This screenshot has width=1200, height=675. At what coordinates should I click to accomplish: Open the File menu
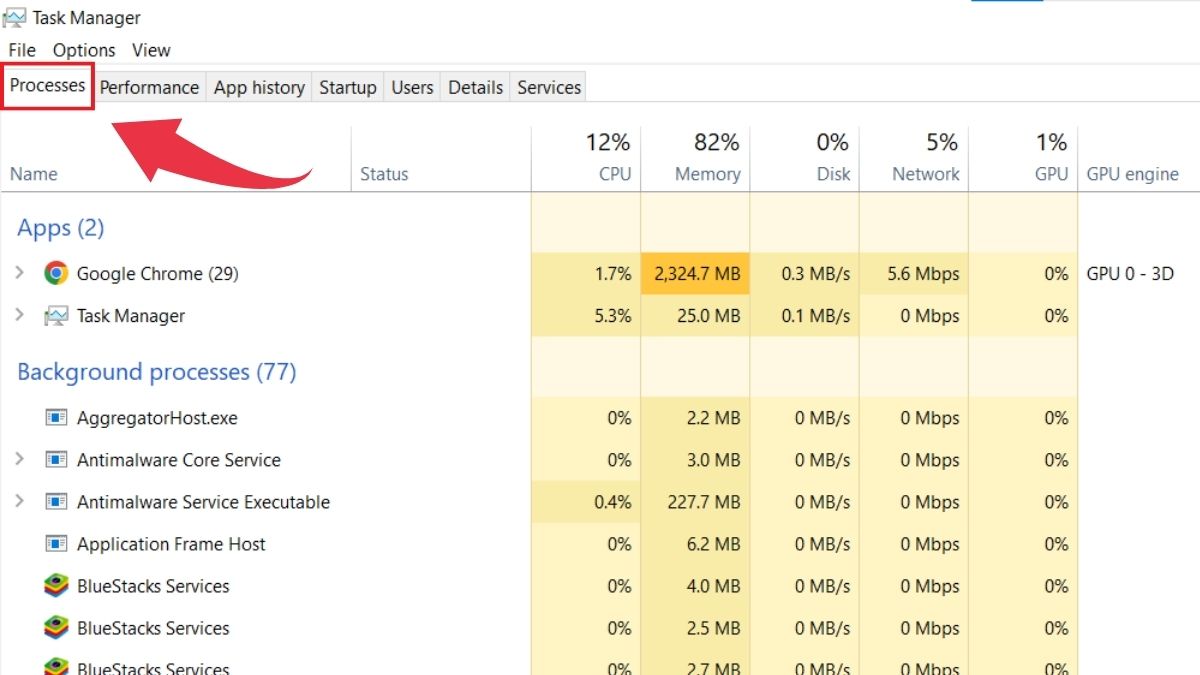[22, 50]
